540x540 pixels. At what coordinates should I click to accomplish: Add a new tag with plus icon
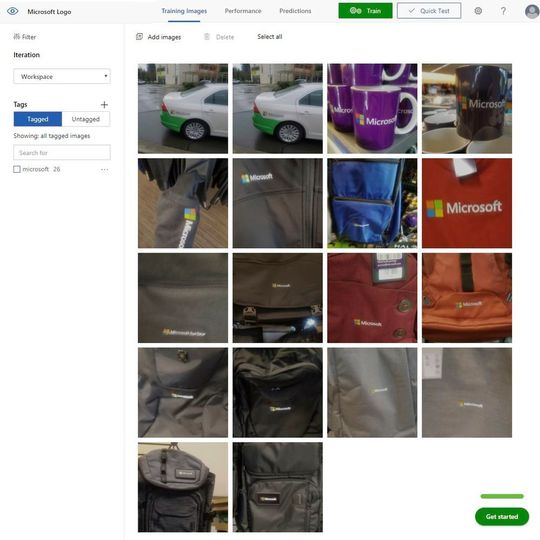104,104
